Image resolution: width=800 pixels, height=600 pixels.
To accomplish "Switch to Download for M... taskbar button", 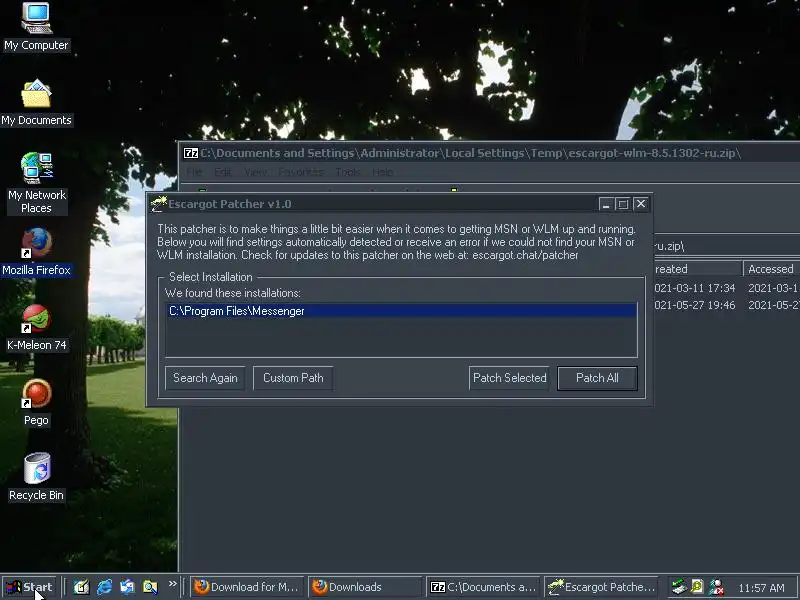I will [247, 587].
